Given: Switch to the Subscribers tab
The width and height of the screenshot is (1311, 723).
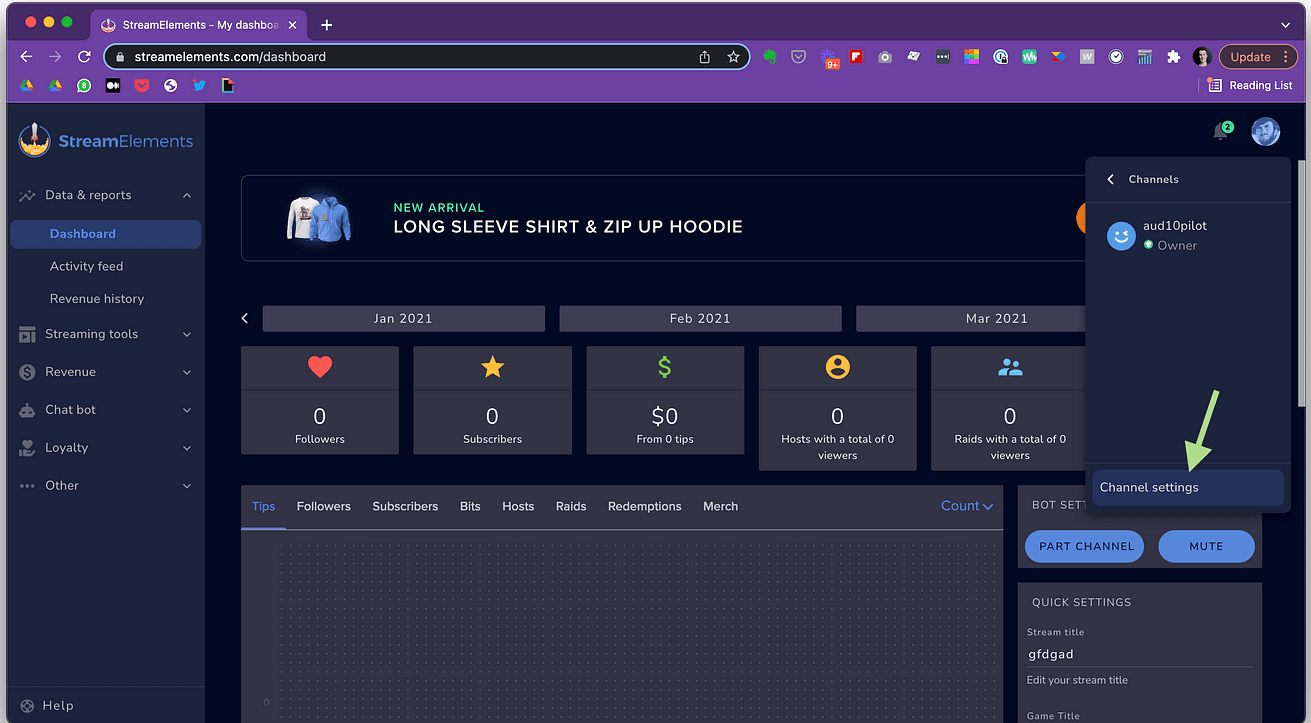Looking at the screenshot, I should click(405, 506).
